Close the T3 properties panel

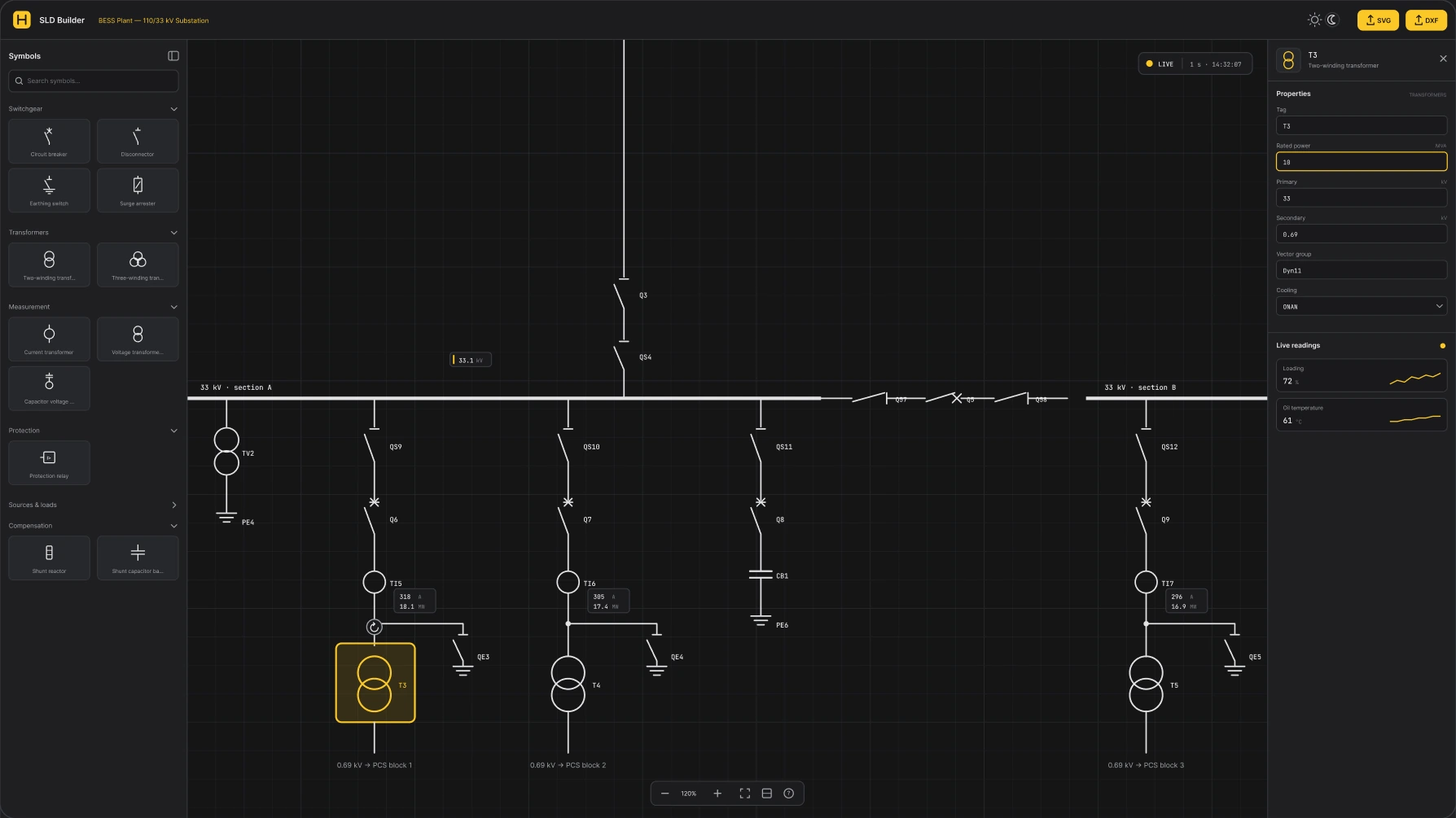coord(1443,59)
